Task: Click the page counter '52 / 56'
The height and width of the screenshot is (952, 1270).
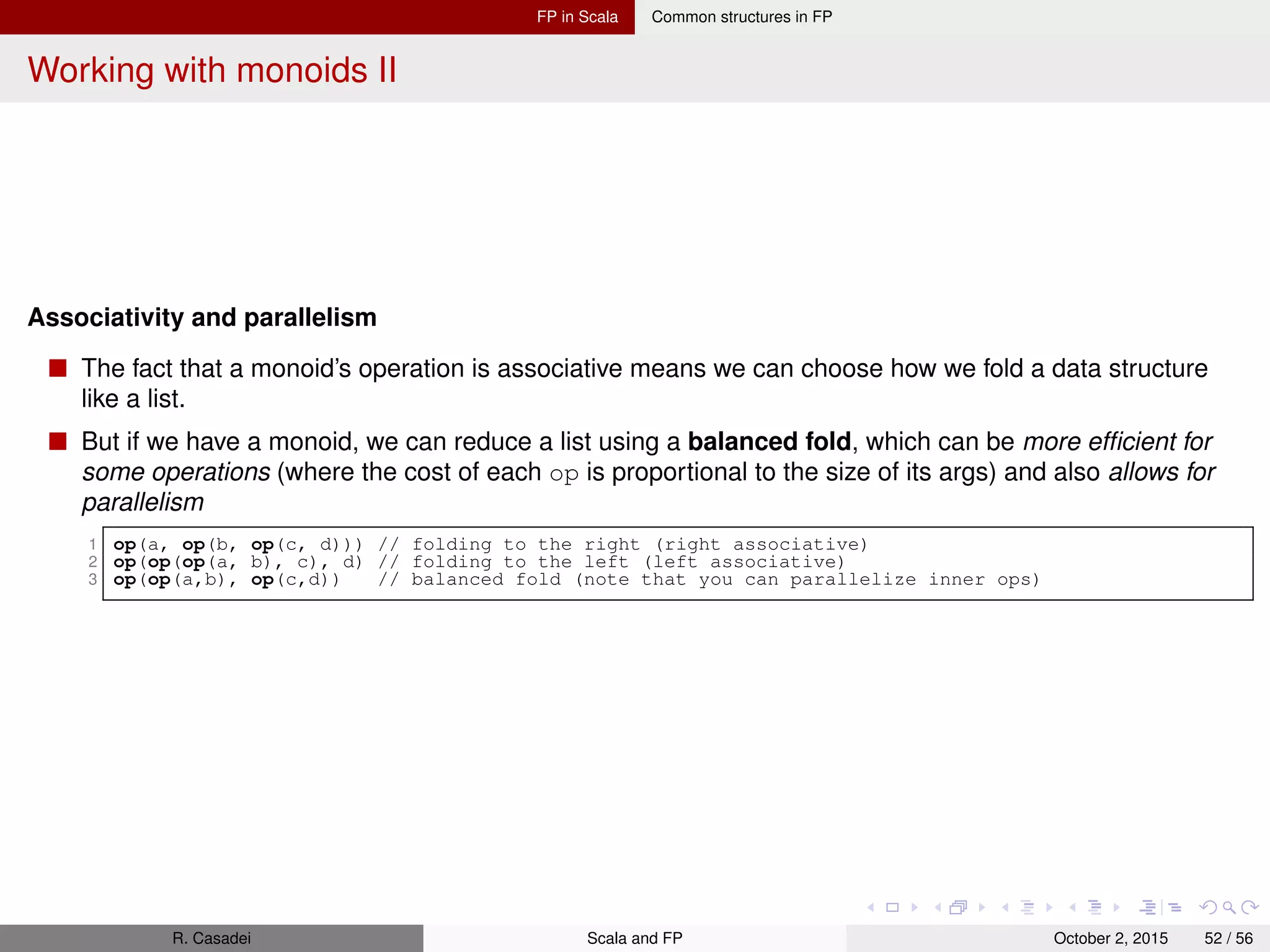Action: click(x=1228, y=938)
